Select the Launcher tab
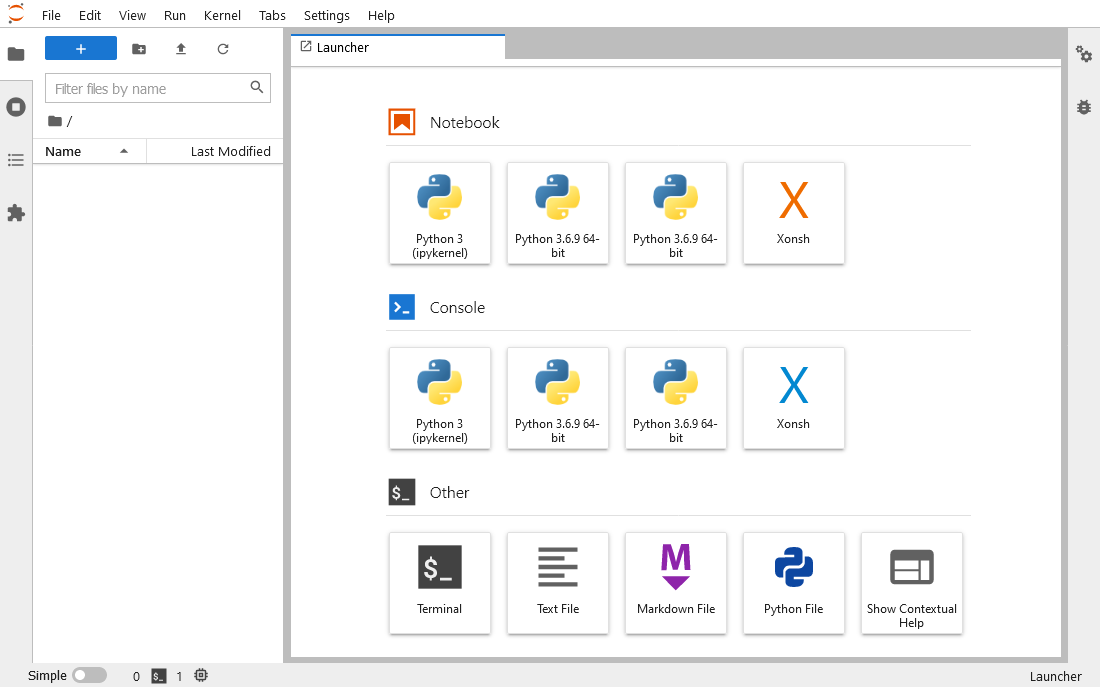The width and height of the screenshot is (1100, 687). [x=398, y=48]
